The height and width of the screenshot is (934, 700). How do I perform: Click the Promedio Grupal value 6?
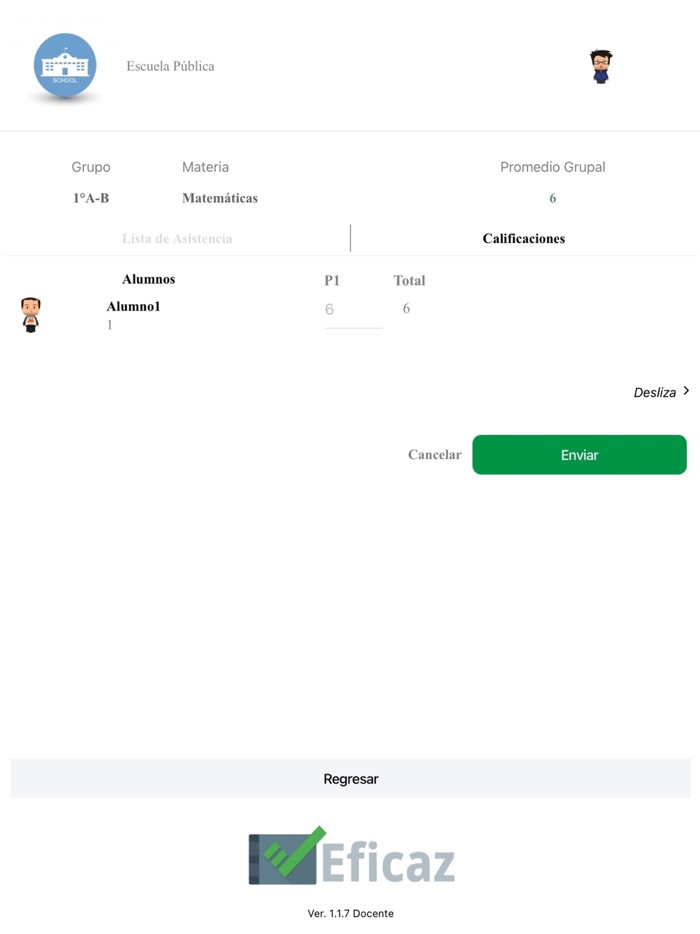click(552, 198)
